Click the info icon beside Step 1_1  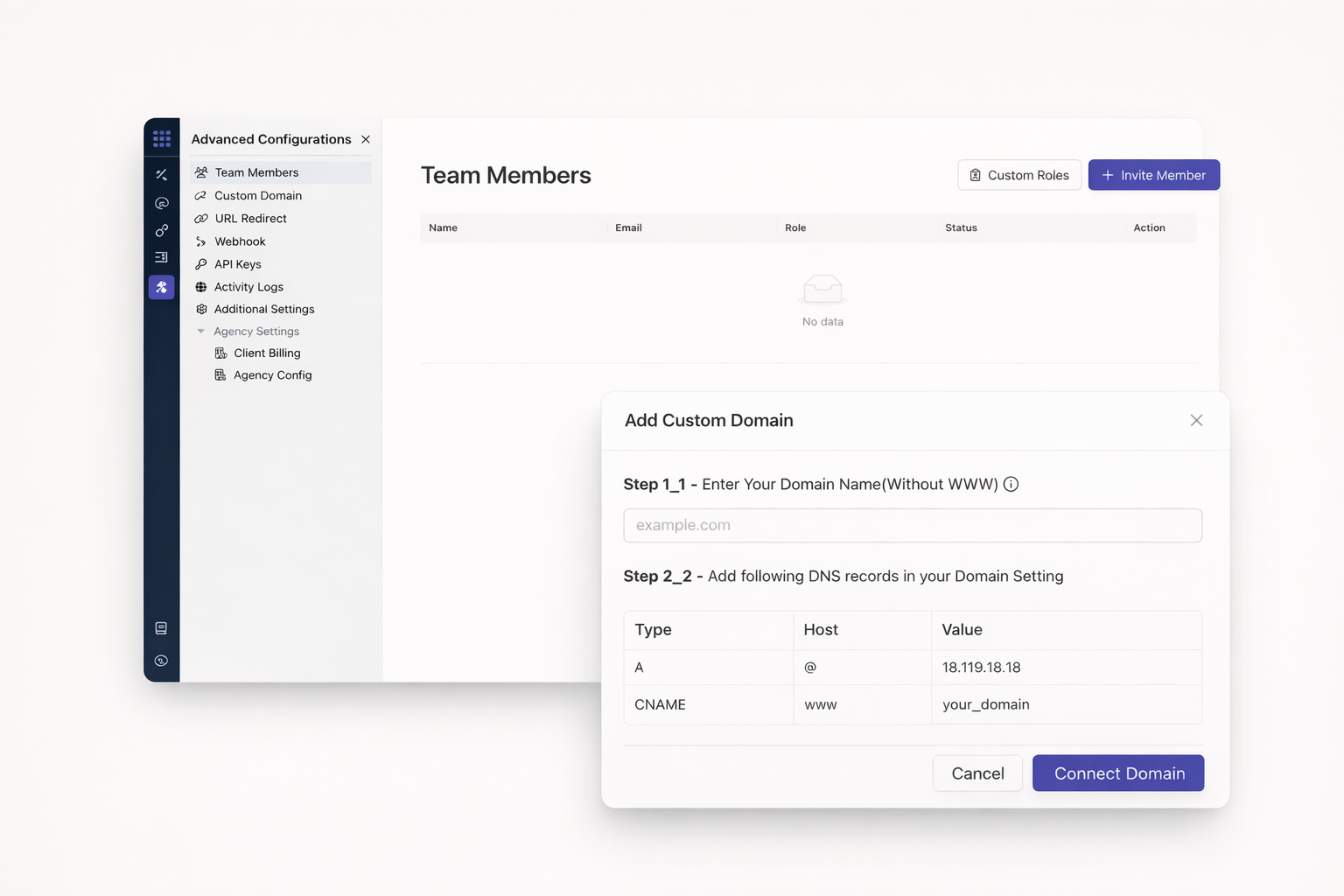[1011, 485]
